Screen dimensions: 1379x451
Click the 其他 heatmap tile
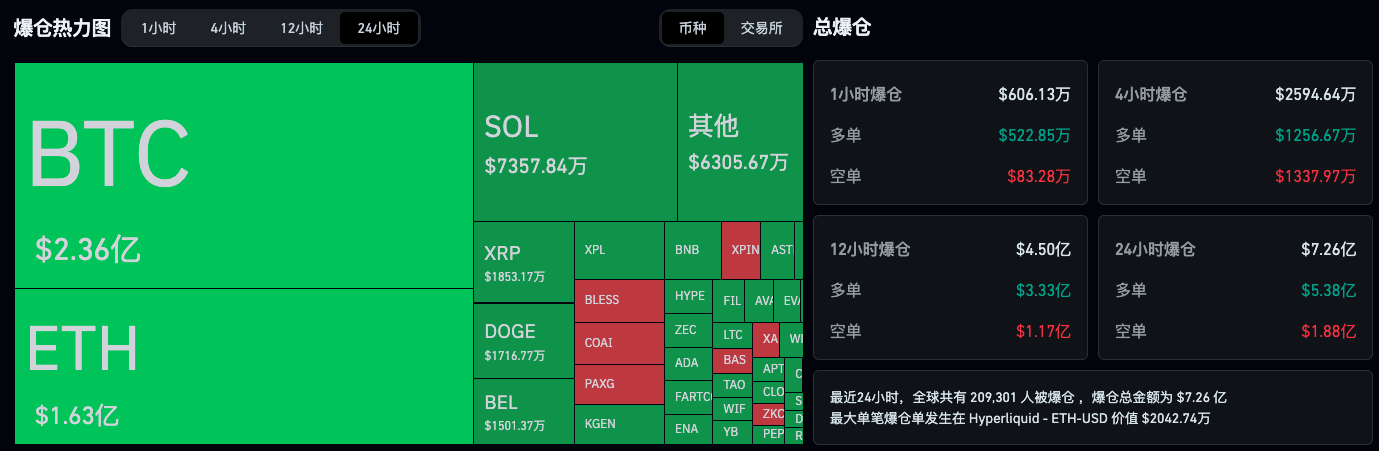click(x=739, y=142)
